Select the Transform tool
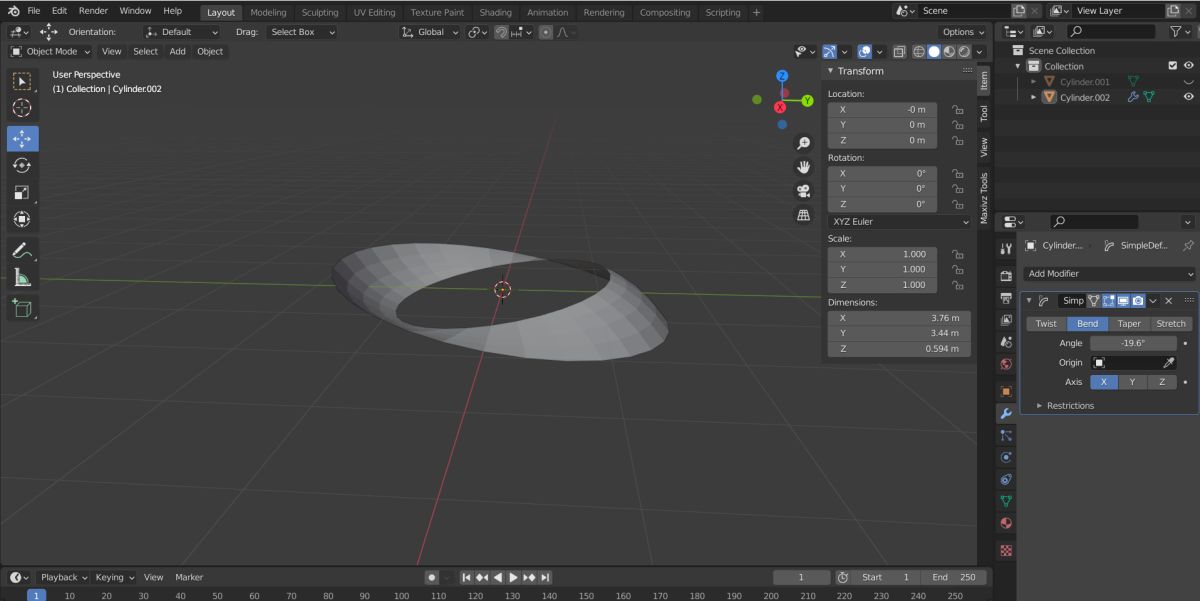Viewport: 1200px width, 601px height. (x=22, y=219)
